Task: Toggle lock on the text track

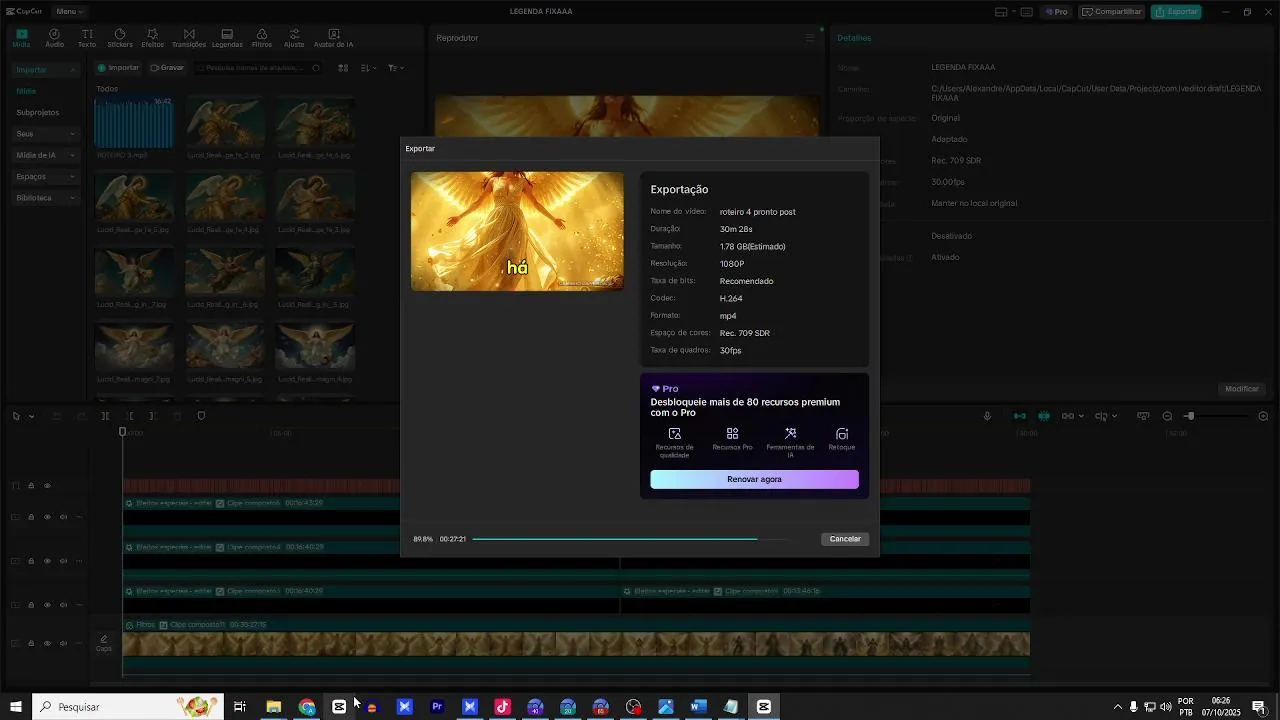Action: 31,486
